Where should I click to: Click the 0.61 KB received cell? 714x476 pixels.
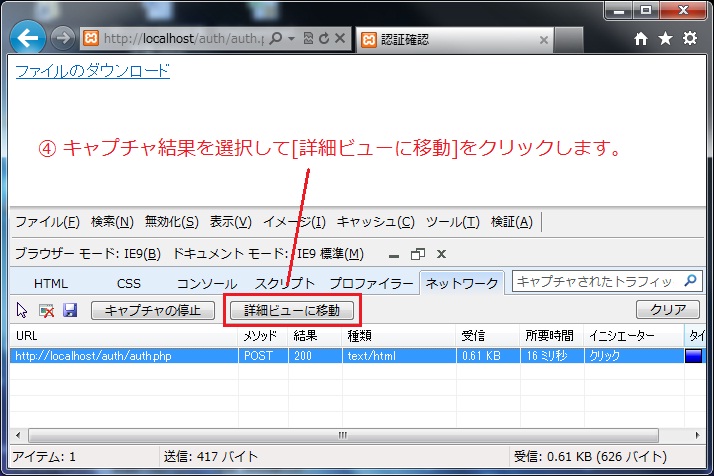(x=488, y=356)
